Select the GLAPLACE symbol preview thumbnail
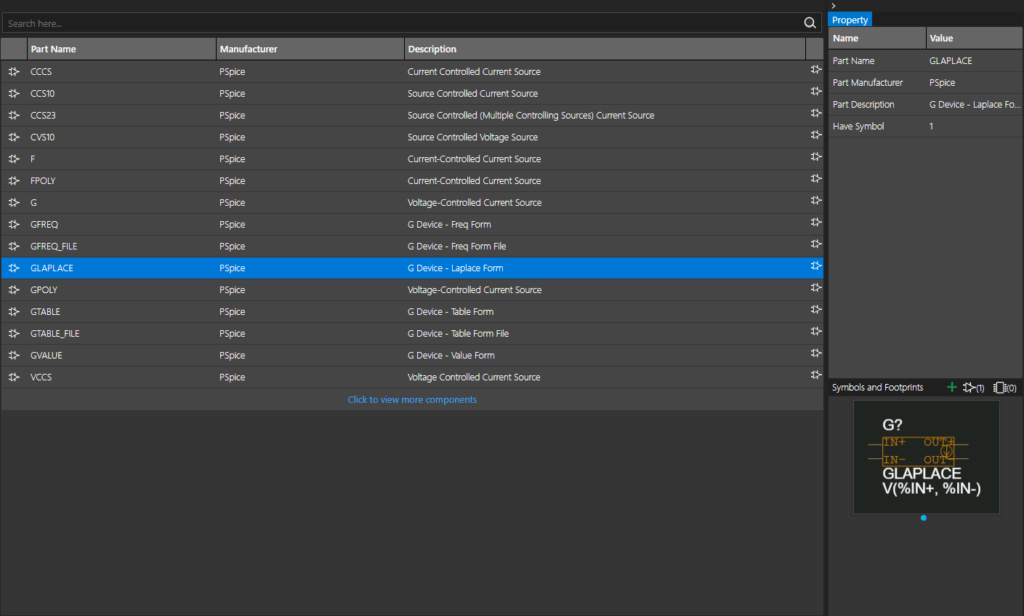 point(926,457)
